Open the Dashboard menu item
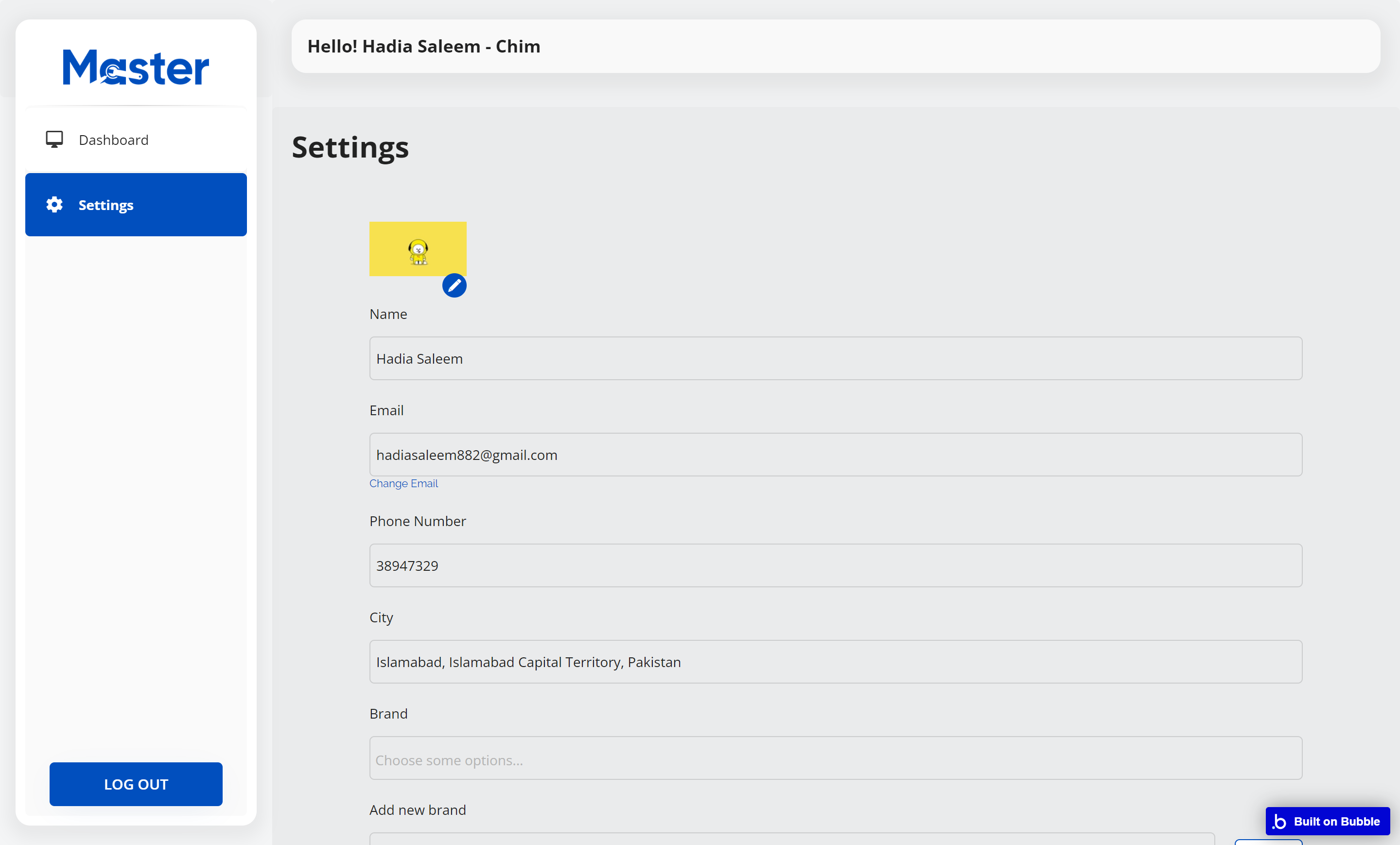Viewport: 1400px width, 845px height. pos(136,140)
